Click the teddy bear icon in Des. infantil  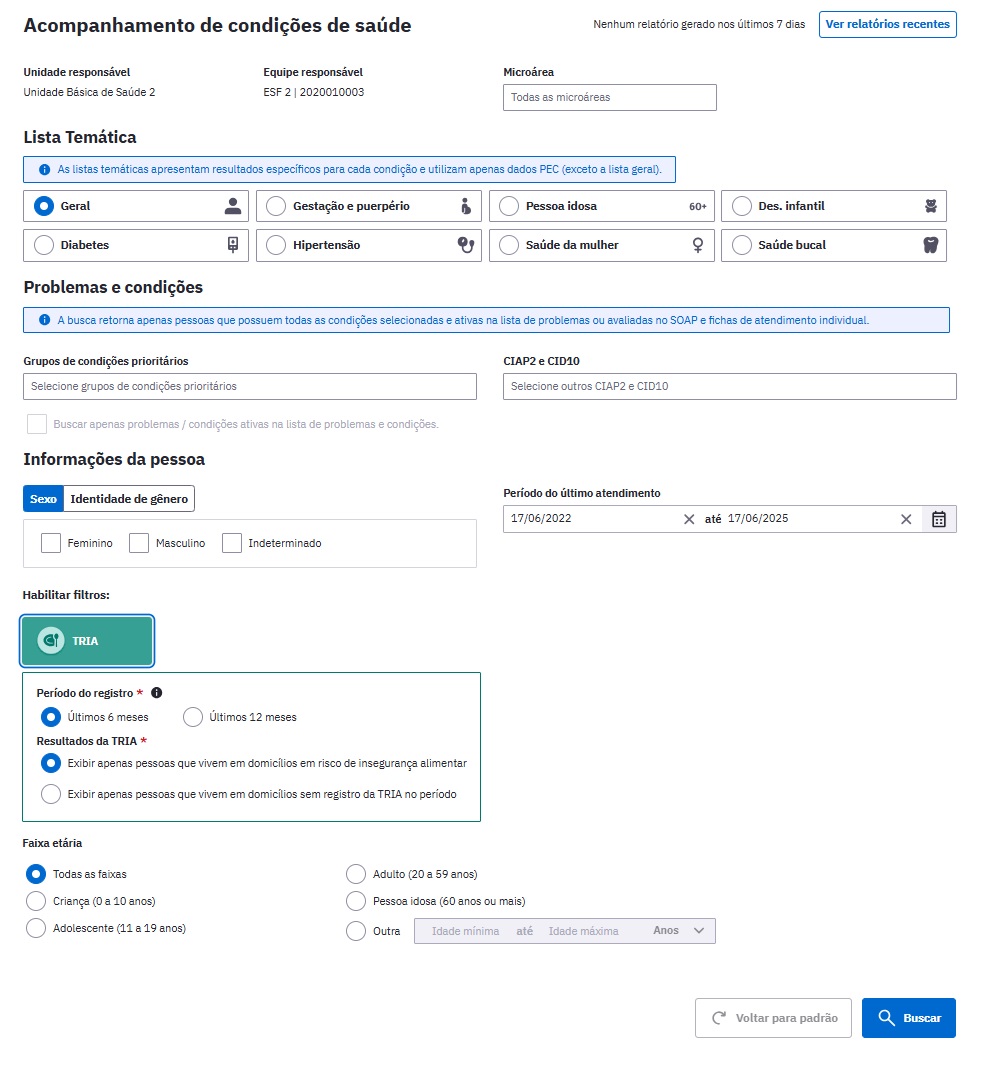[x=930, y=206]
